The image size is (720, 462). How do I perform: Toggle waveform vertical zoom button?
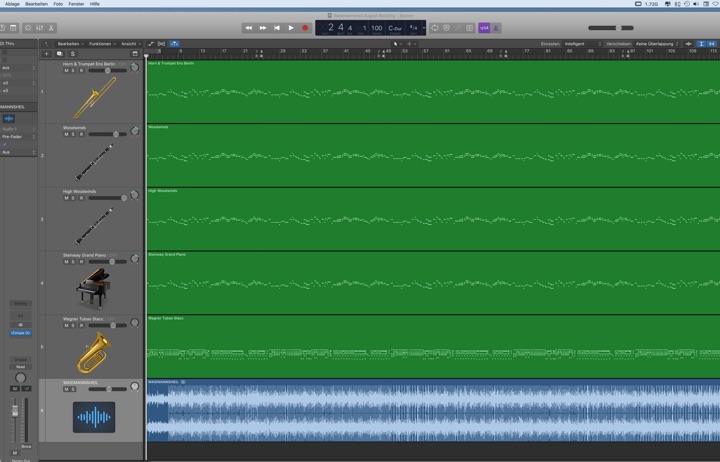tap(688, 44)
